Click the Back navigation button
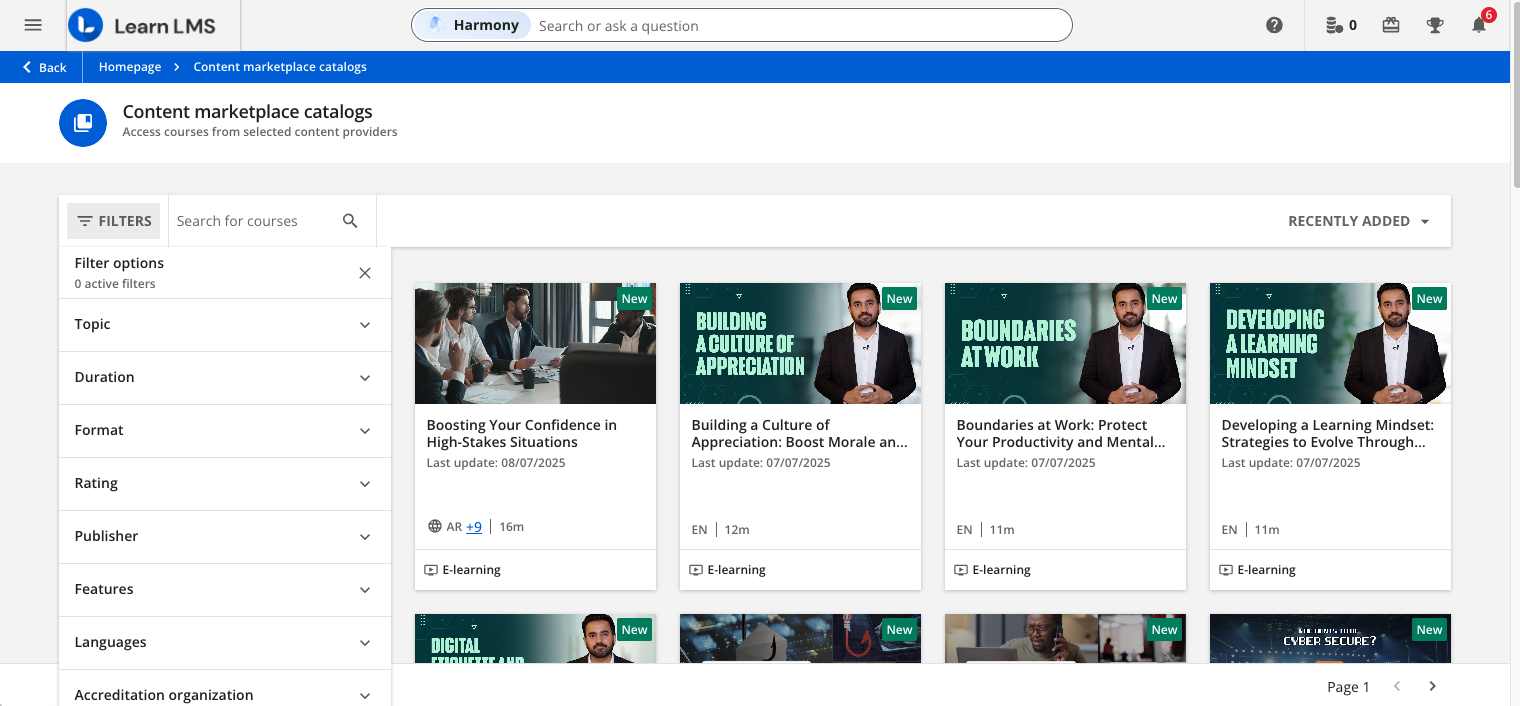 click(43, 66)
